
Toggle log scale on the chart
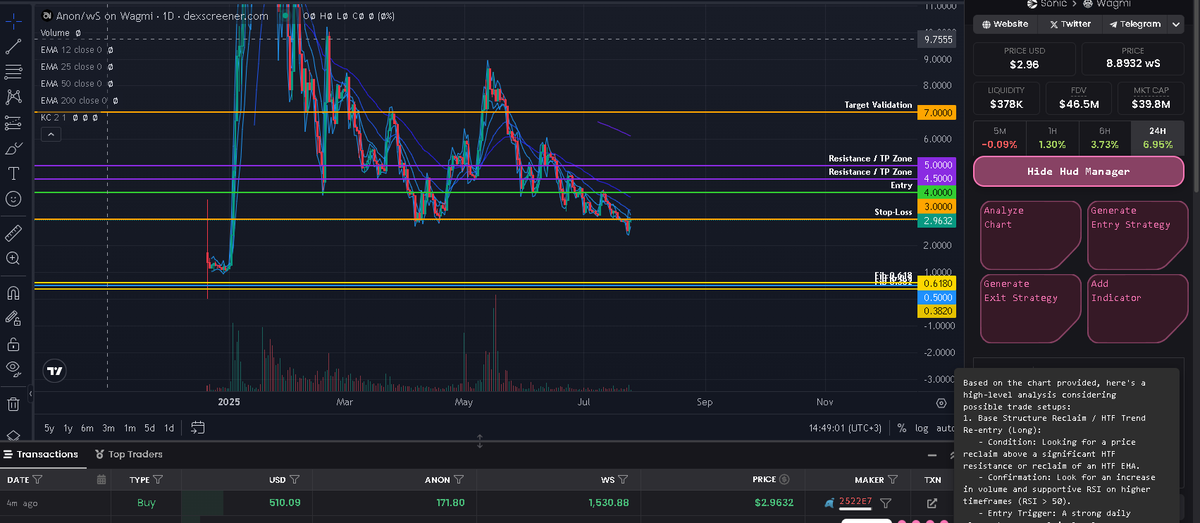click(920, 428)
